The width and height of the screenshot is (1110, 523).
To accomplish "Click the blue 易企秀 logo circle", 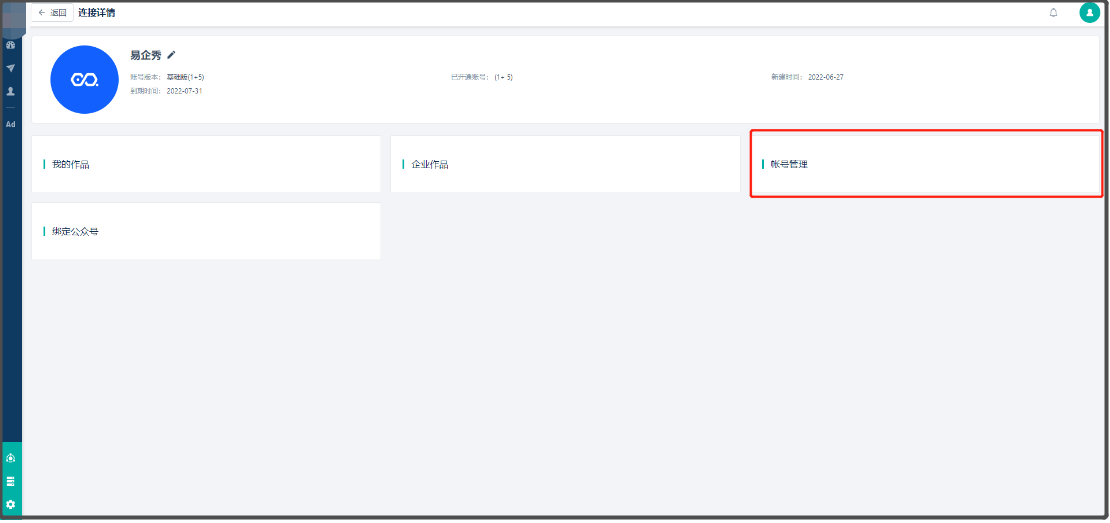I will (84, 79).
